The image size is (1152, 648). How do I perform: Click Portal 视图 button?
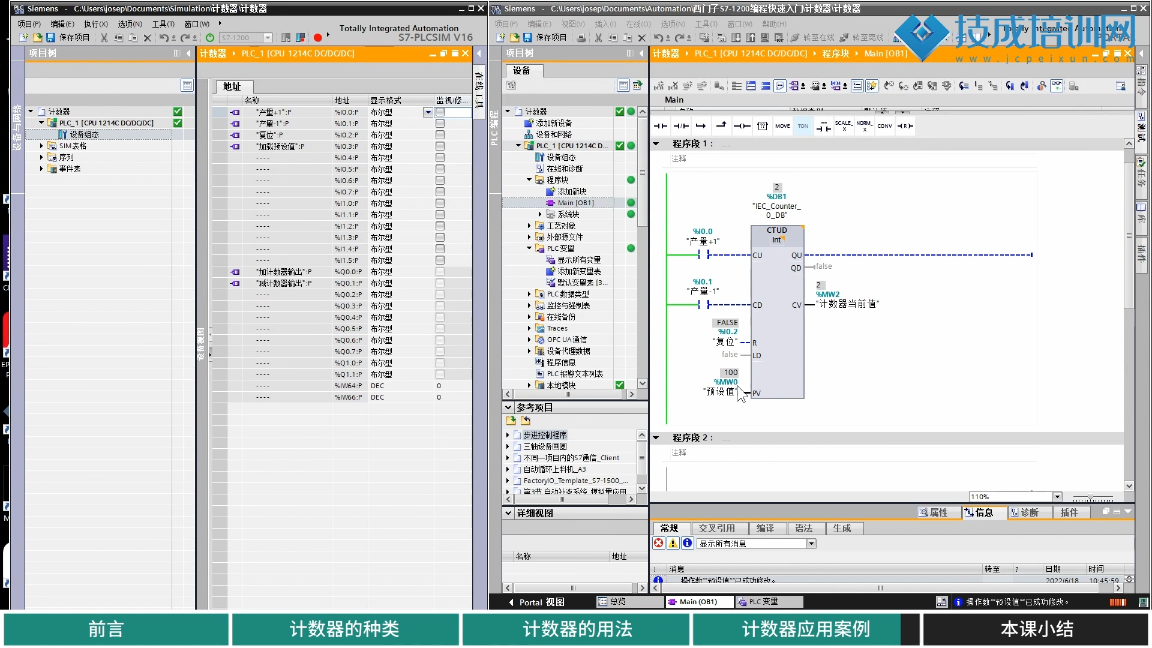click(x=536, y=602)
